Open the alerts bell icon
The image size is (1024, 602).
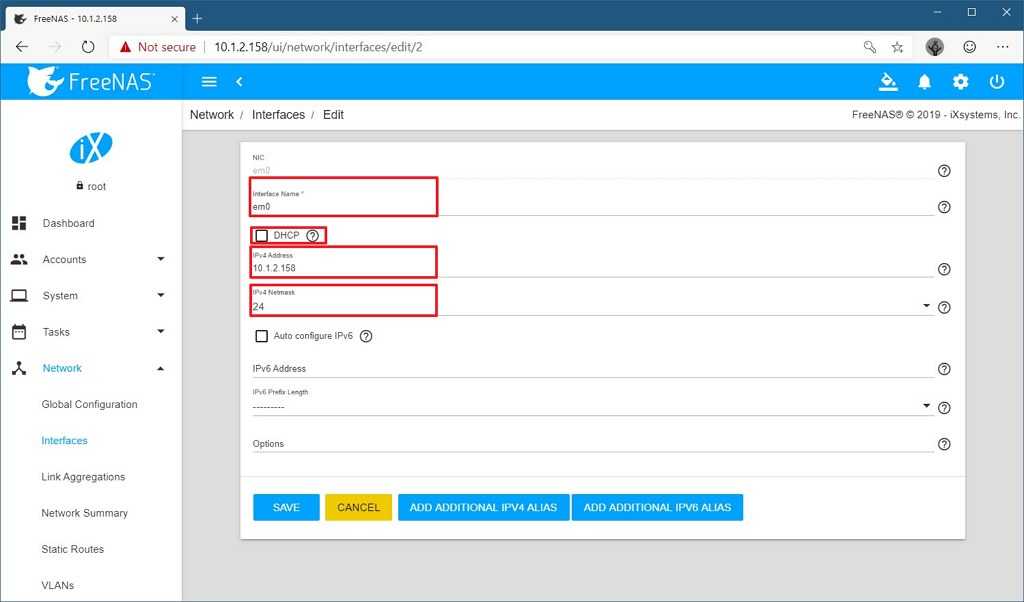click(924, 82)
